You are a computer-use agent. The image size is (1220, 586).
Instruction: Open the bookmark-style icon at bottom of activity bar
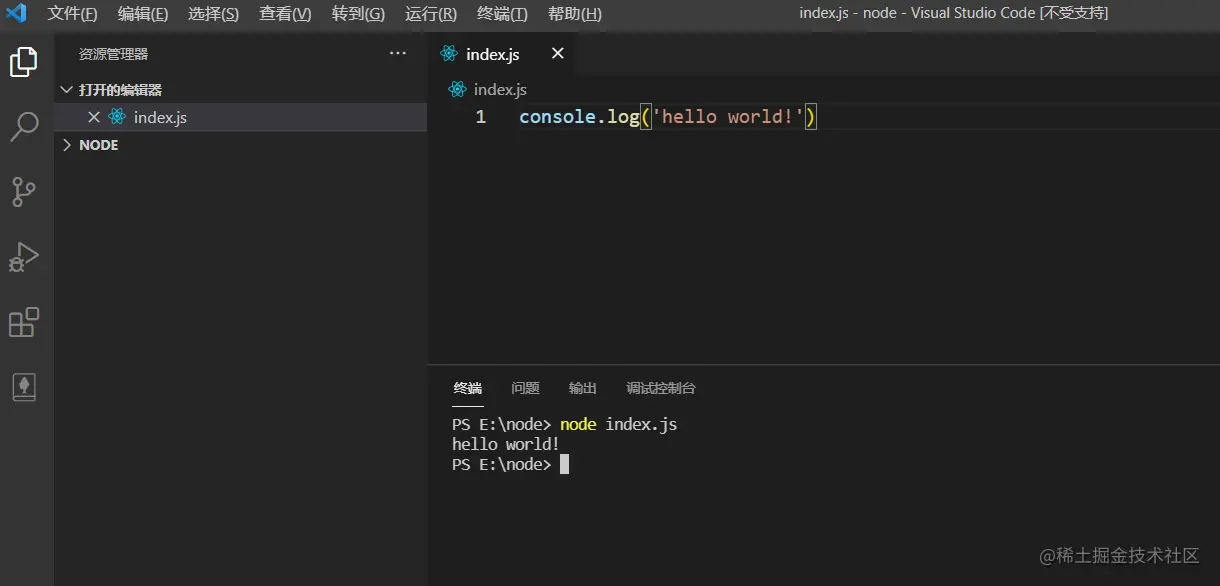tap(24, 387)
